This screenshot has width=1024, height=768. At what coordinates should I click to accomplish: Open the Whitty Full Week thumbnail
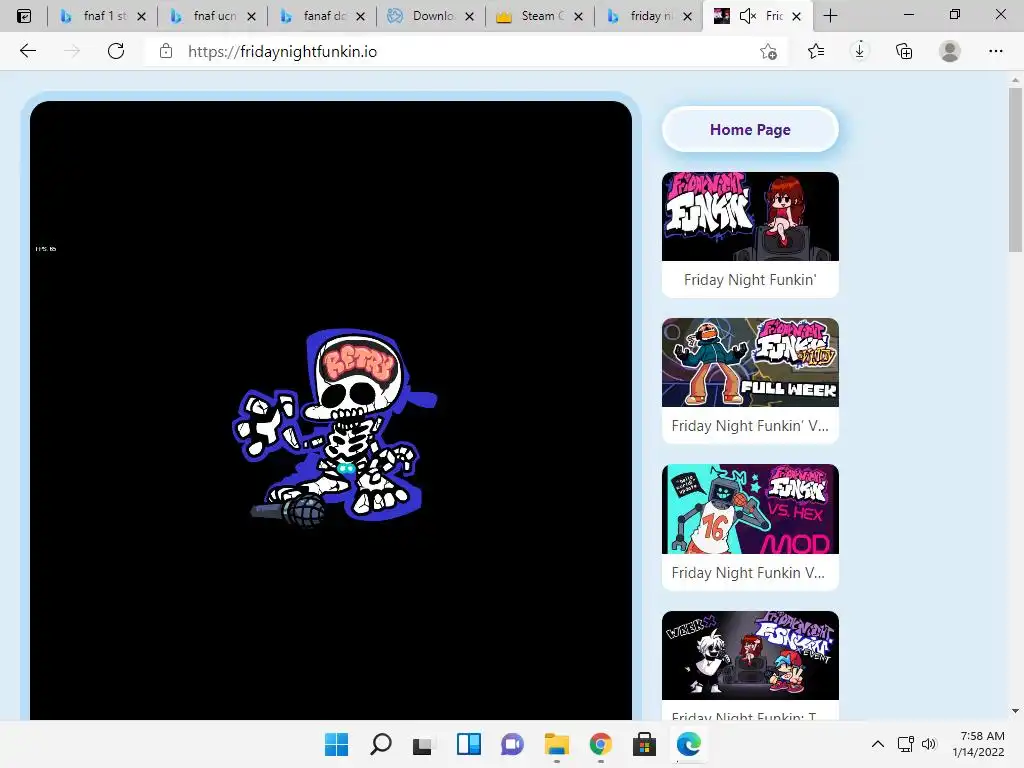pos(750,362)
